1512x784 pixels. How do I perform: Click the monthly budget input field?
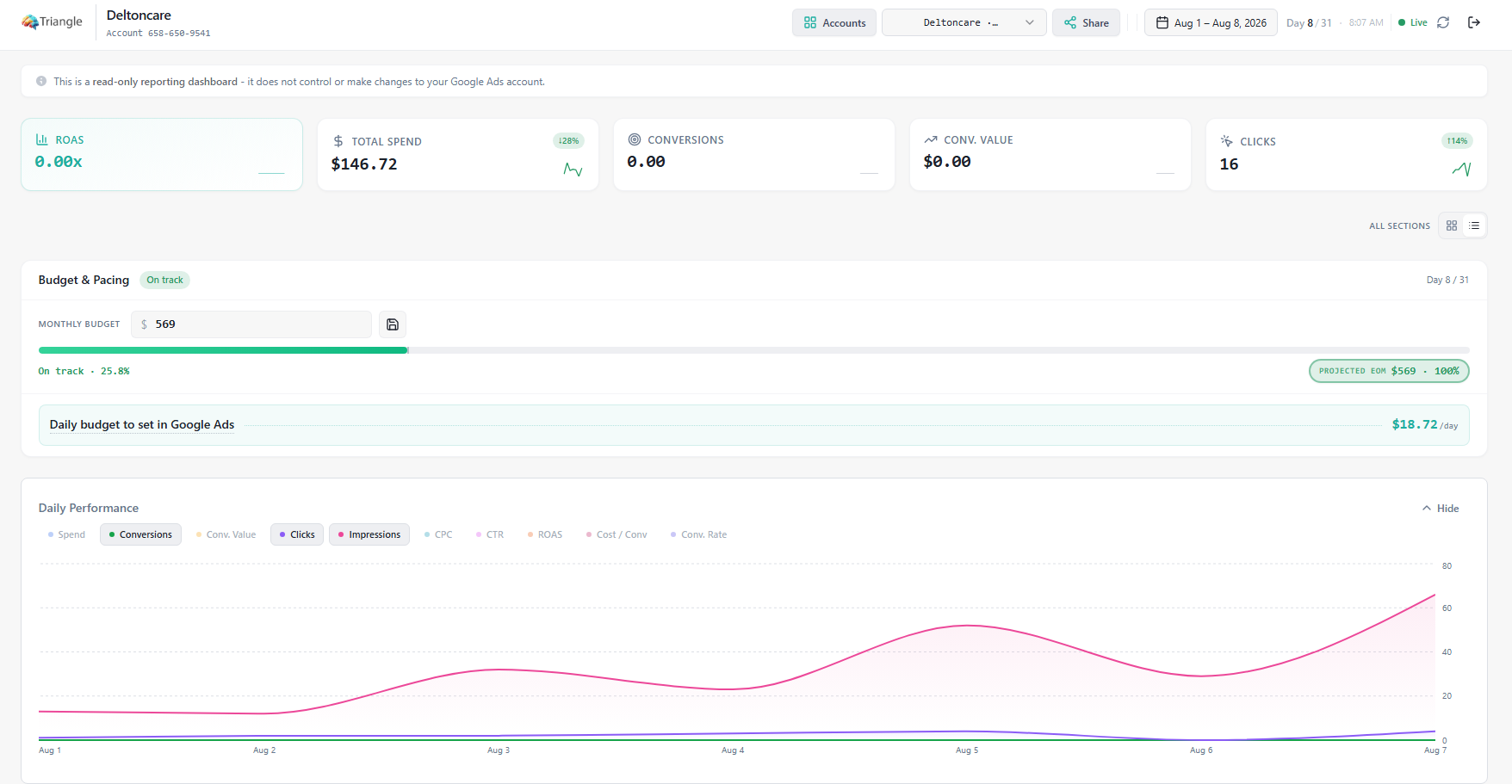point(251,324)
